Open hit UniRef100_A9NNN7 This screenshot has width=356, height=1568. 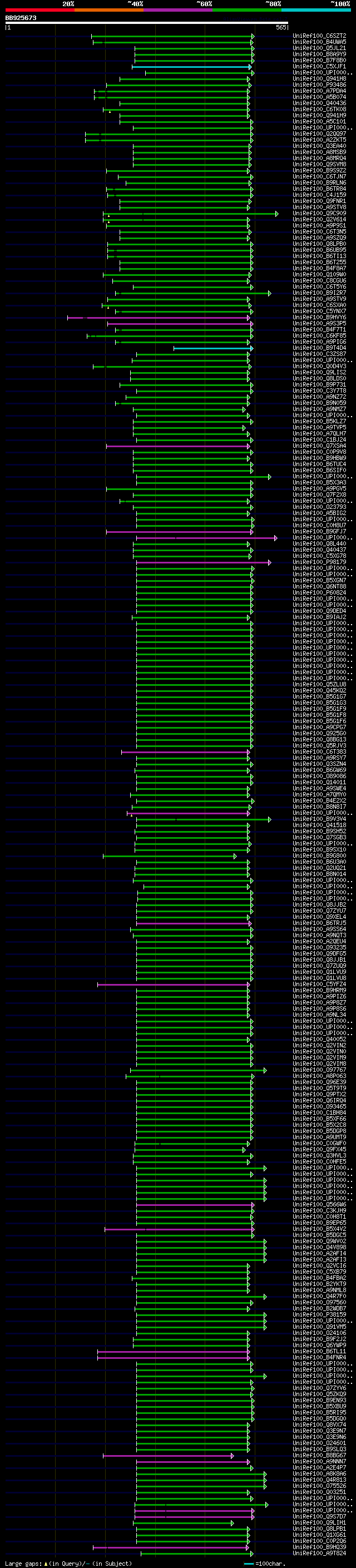[319, 1461]
